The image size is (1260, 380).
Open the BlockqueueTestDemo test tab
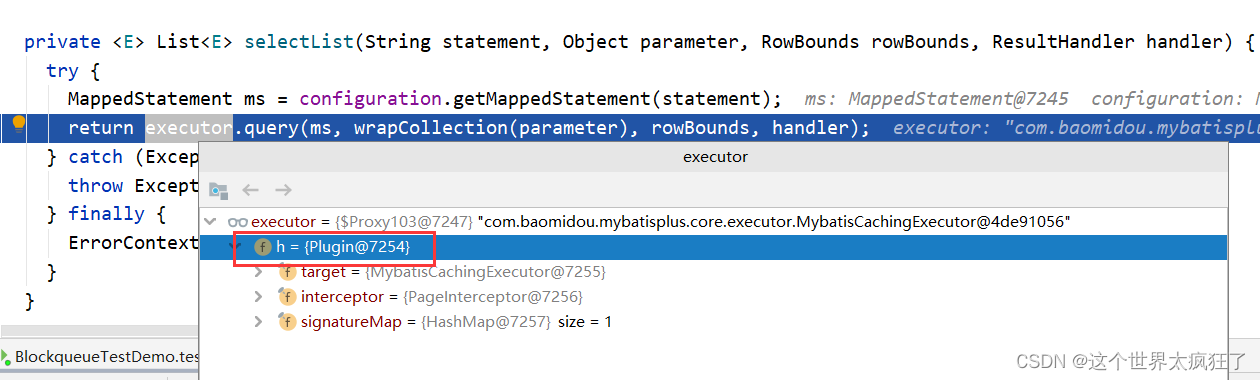[100, 356]
